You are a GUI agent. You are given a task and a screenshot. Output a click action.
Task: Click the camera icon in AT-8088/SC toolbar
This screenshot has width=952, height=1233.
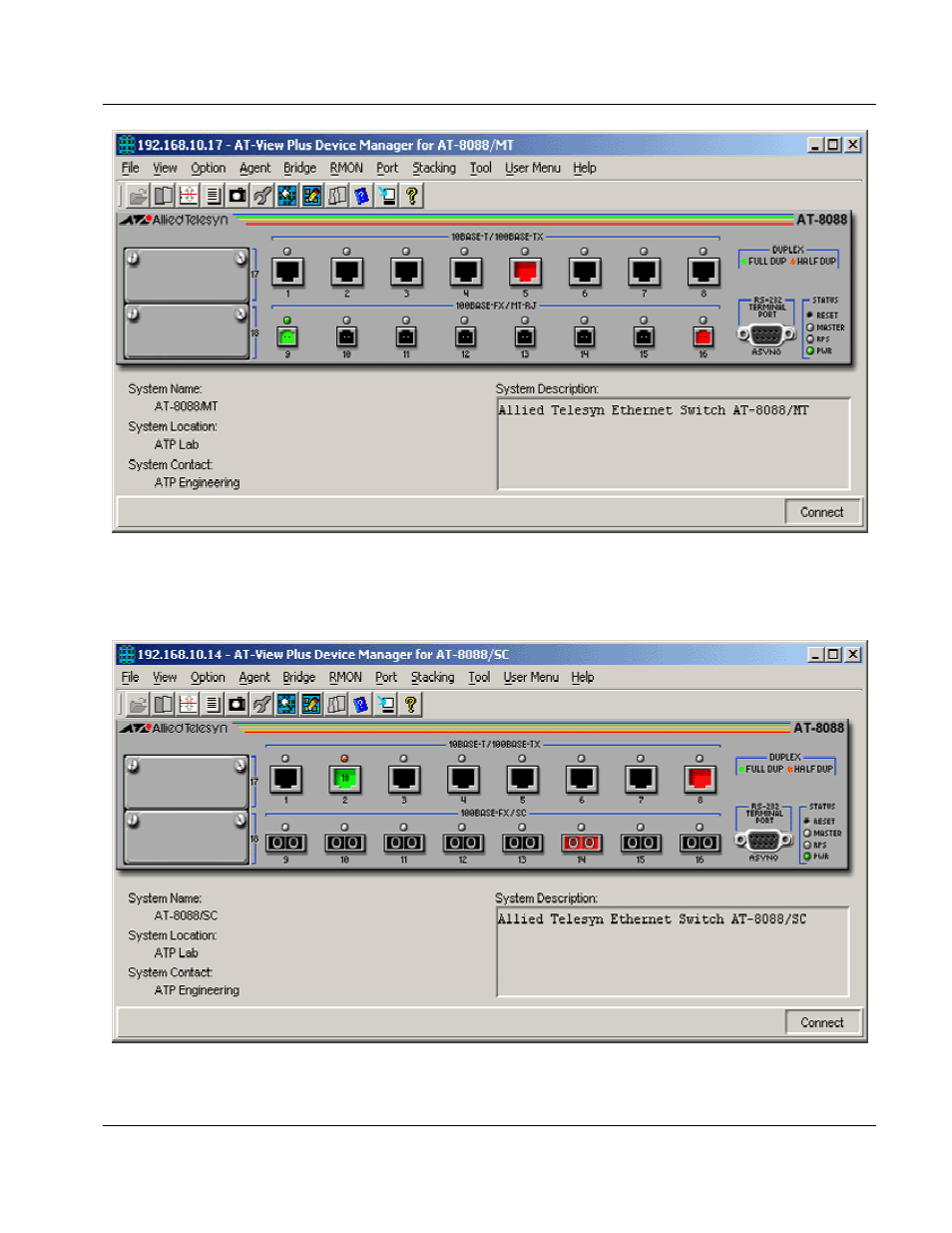[237, 704]
